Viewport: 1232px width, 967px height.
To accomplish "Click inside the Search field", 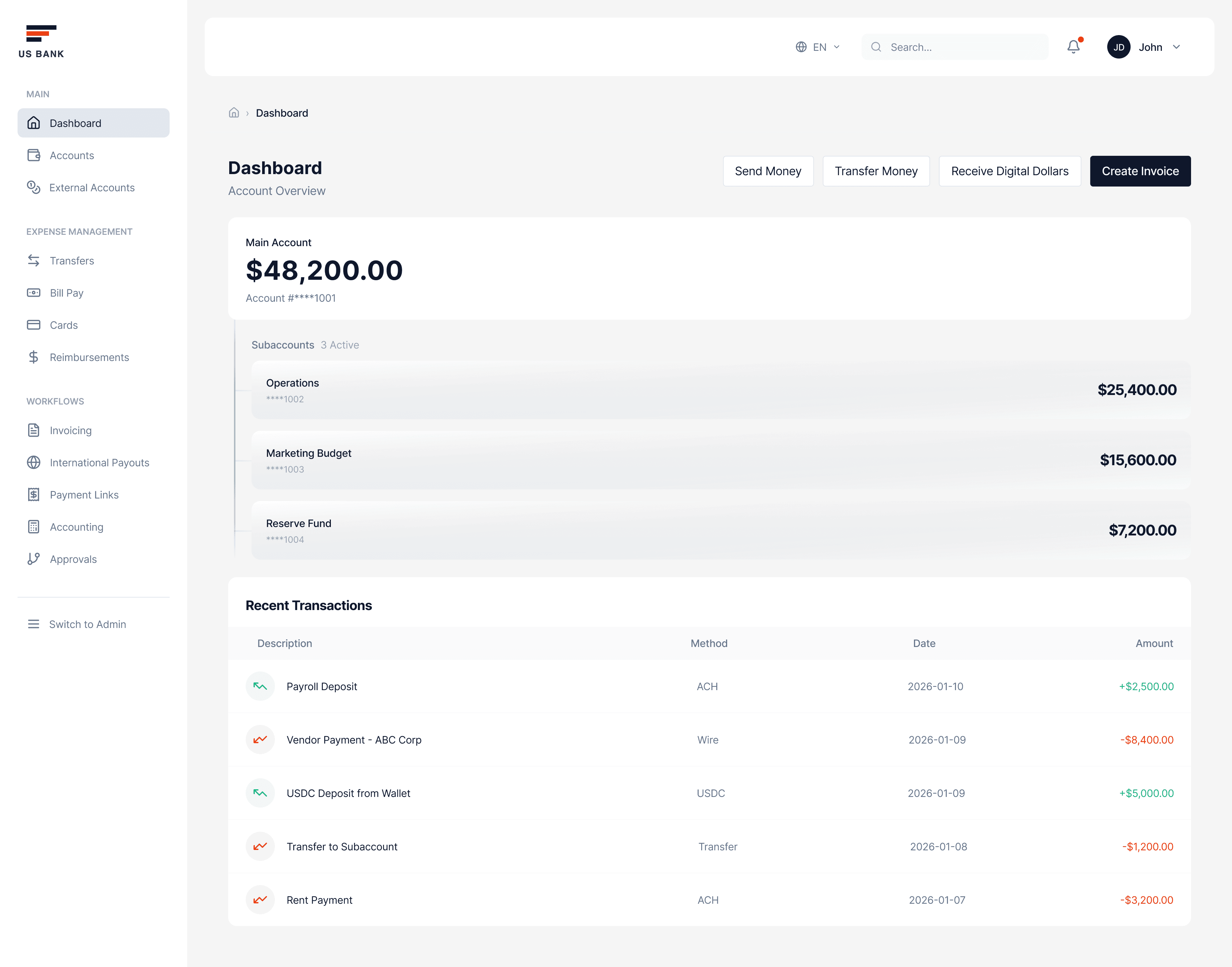I will pos(954,47).
